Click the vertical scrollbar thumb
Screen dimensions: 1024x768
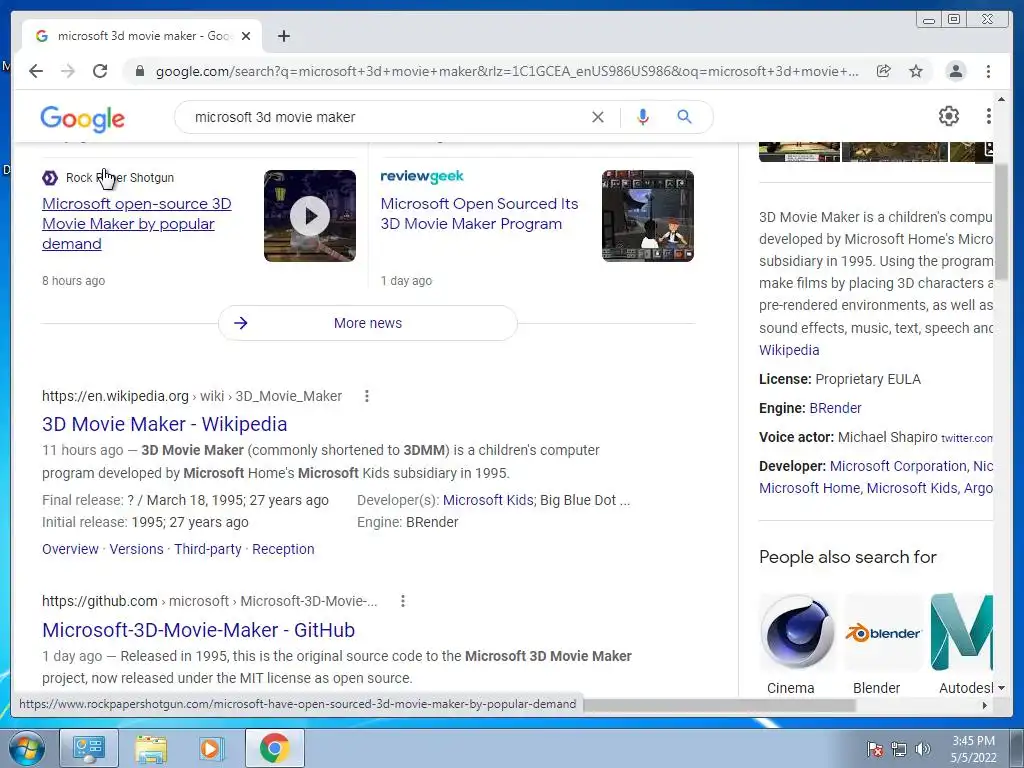coord(1002,222)
